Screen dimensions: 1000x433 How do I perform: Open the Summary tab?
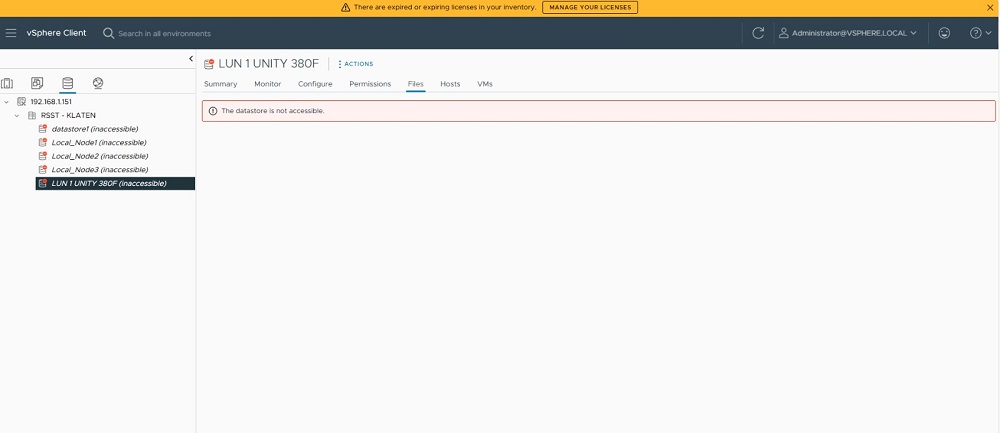(x=220, y=84)
